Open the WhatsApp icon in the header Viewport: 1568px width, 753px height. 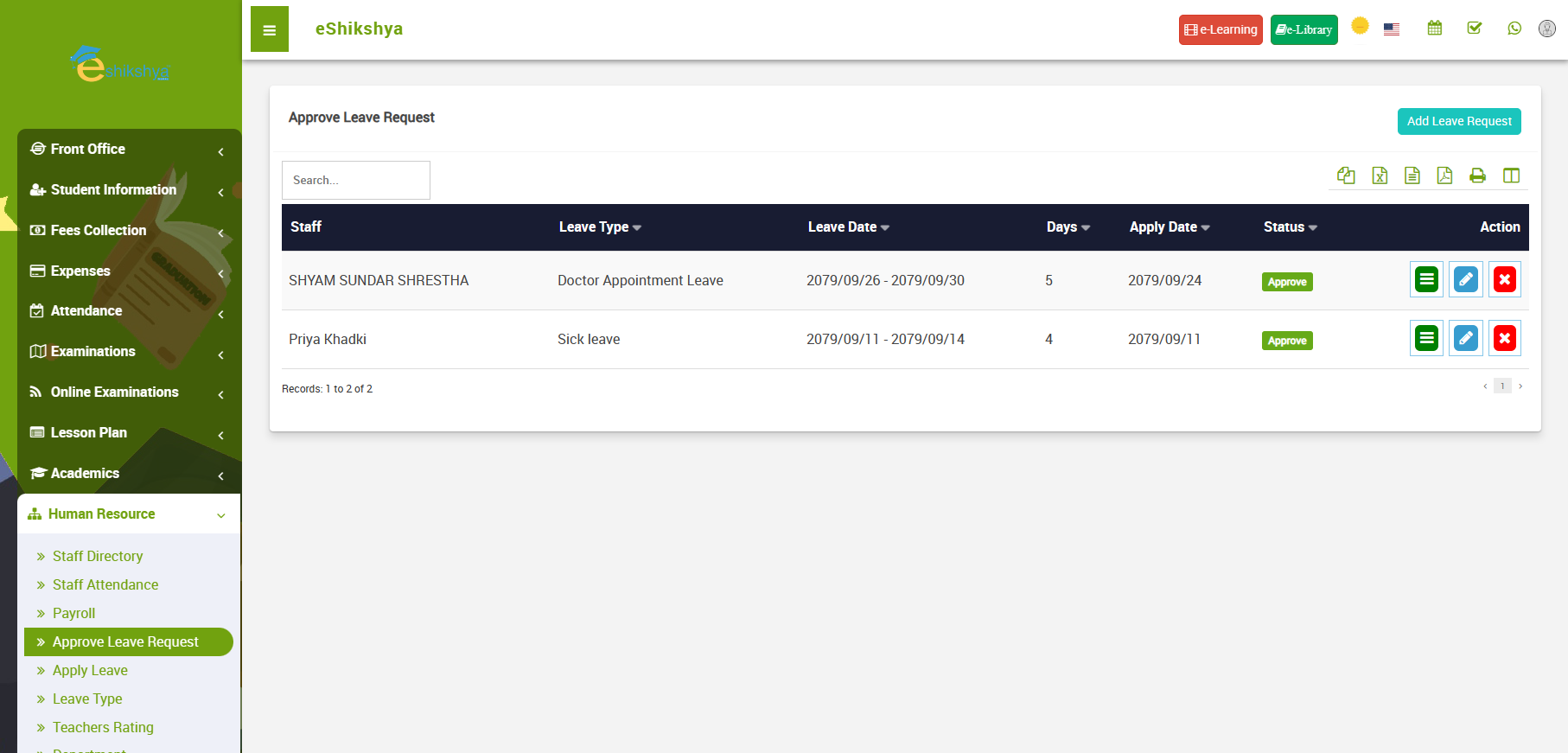tap(1514, 29)
